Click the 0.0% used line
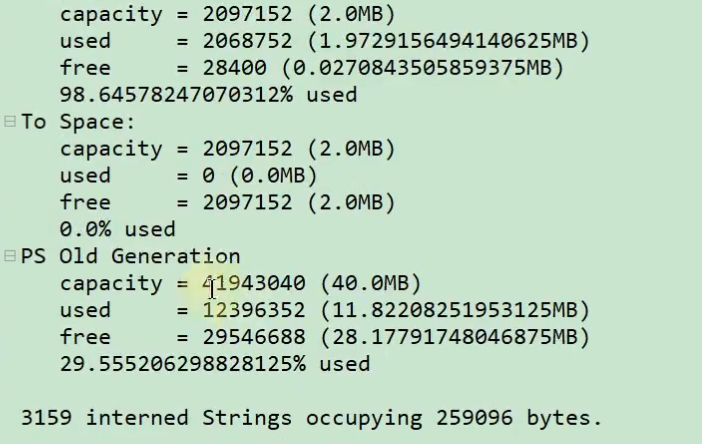The image size is (702, 444). [117, 229]
